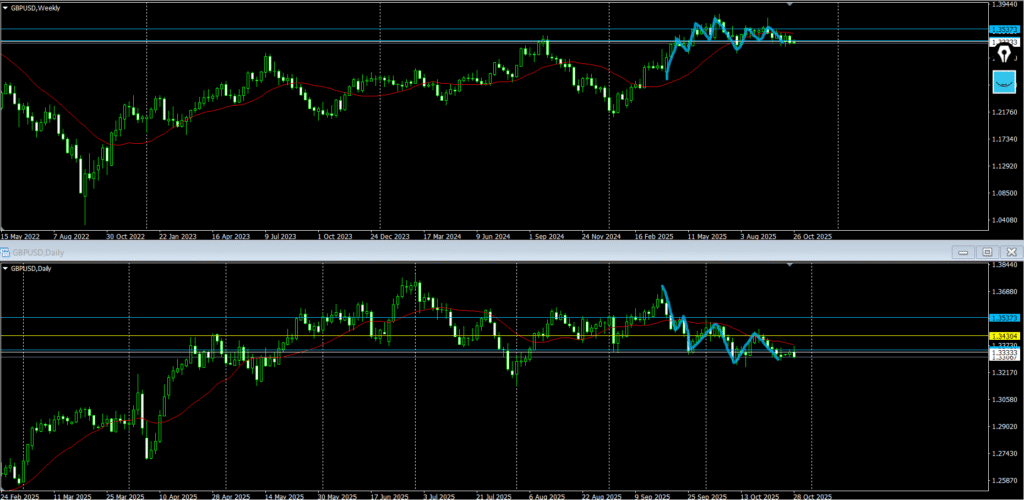The width and height of the screenshot is (1024, 500).
Task: Select the GBPUSD,Daily window title bar
Action: 400,252
